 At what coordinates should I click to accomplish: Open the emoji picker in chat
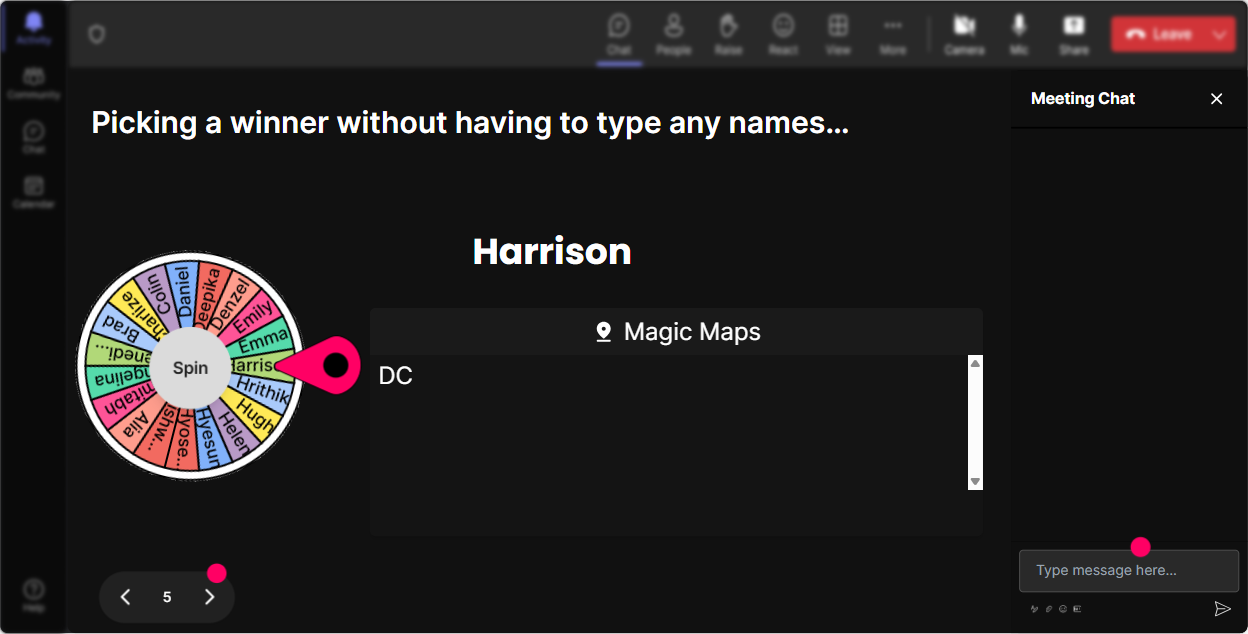(1062, 608)
